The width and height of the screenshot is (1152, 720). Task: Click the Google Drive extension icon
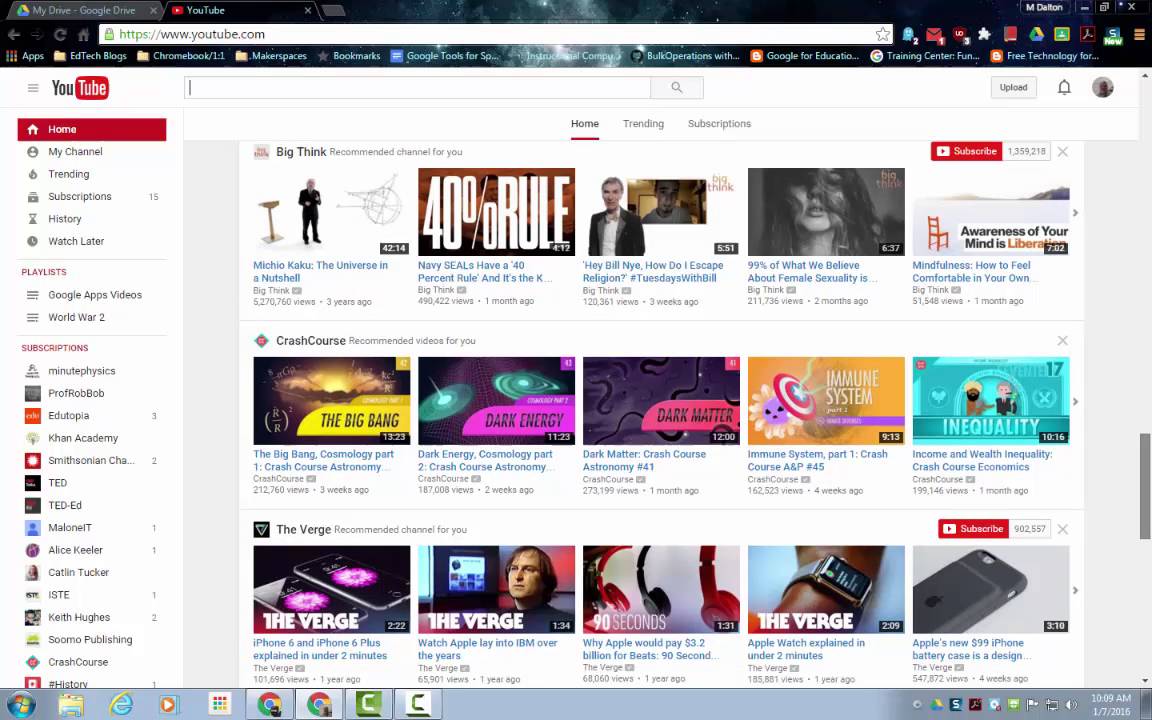click(1036, 35)
